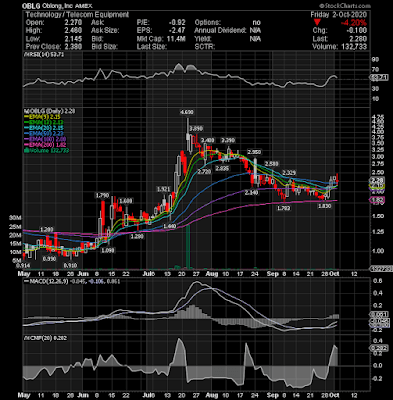Image resolution: width=393 pixels, height=400 pixels.
Task: Click the Prev Close value 2.380
Action: (72, 47)
